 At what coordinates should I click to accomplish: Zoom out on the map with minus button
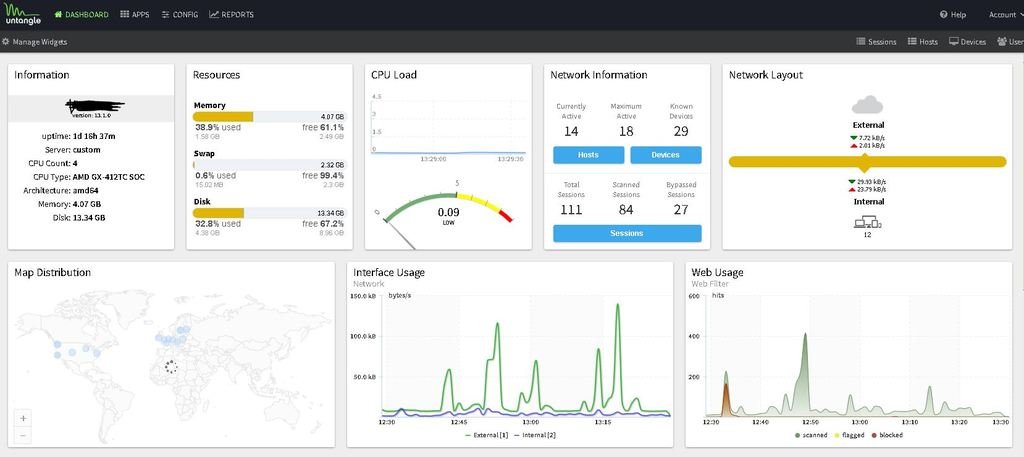24,435
